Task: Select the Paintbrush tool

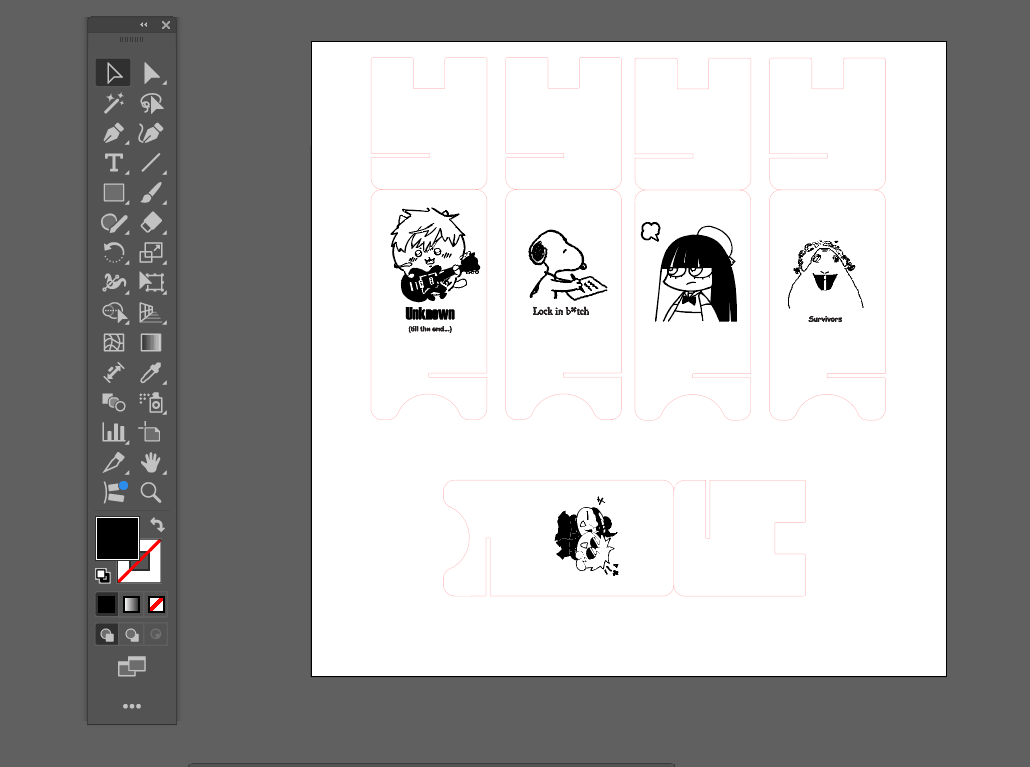Action: pyautogui.click(x=152, y=192)
